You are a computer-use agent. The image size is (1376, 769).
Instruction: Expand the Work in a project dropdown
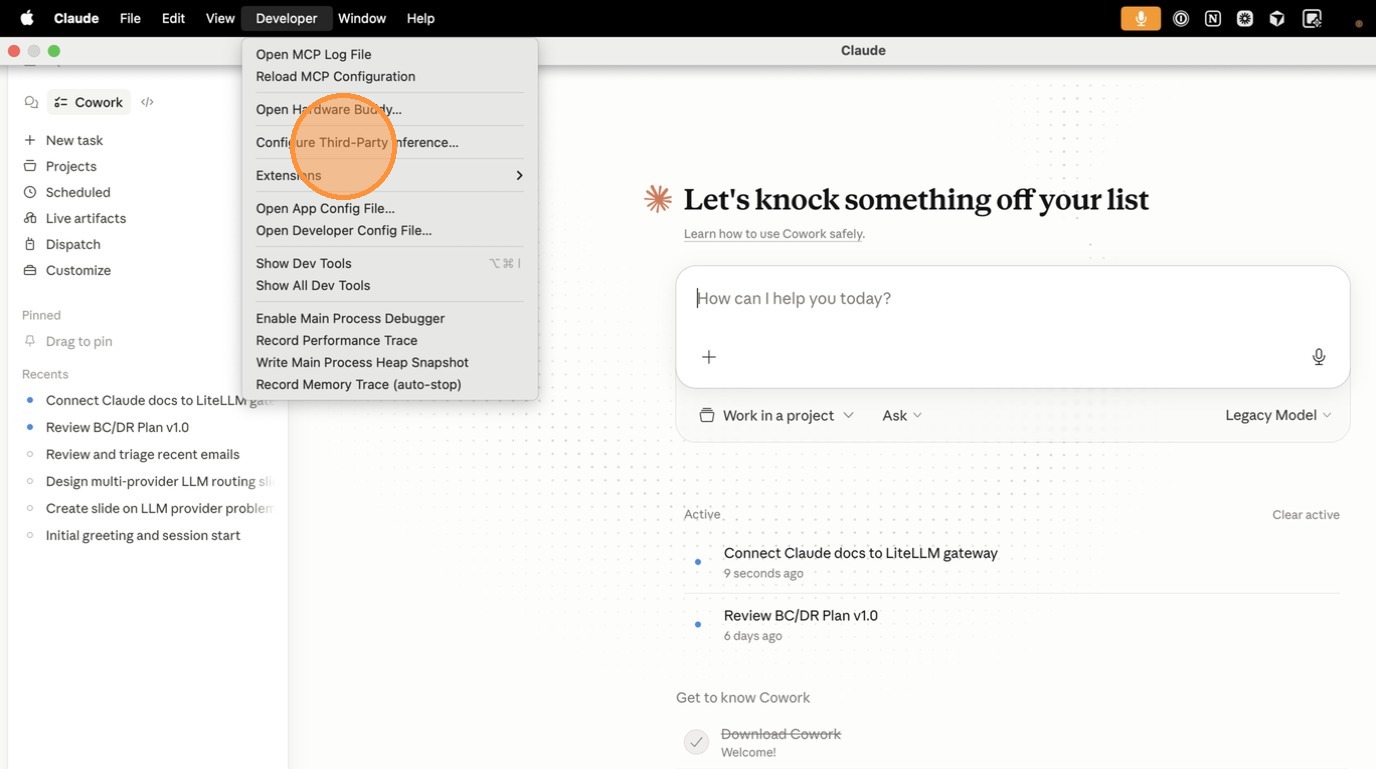[x=777, y=415]
